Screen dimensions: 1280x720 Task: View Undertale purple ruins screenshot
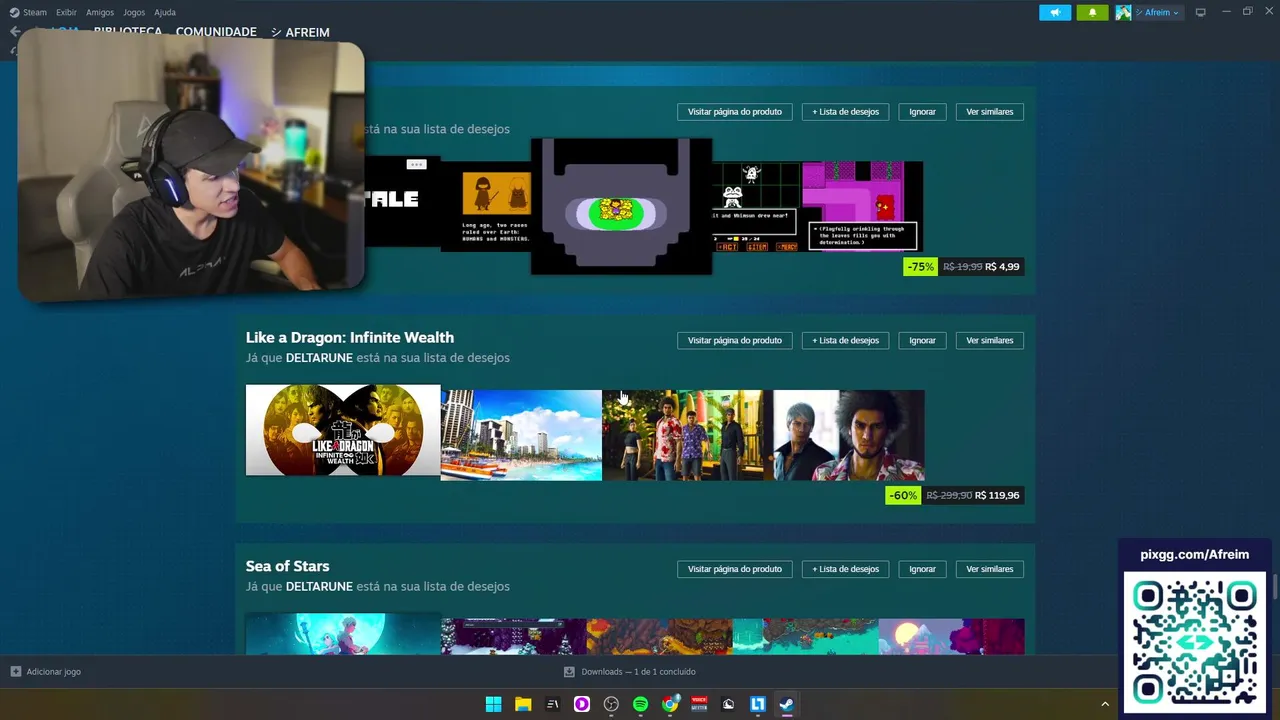click(x=862, y=207)
